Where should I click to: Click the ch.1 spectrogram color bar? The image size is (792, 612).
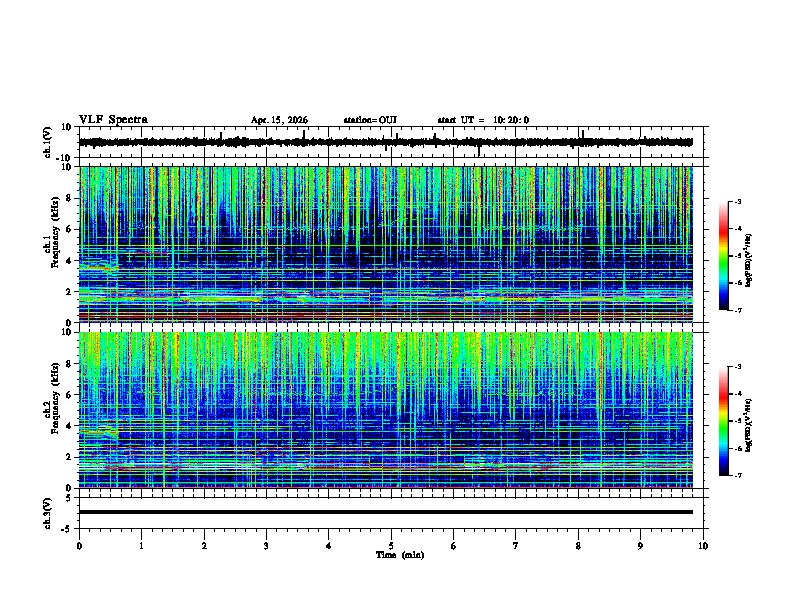click(724, 256)
